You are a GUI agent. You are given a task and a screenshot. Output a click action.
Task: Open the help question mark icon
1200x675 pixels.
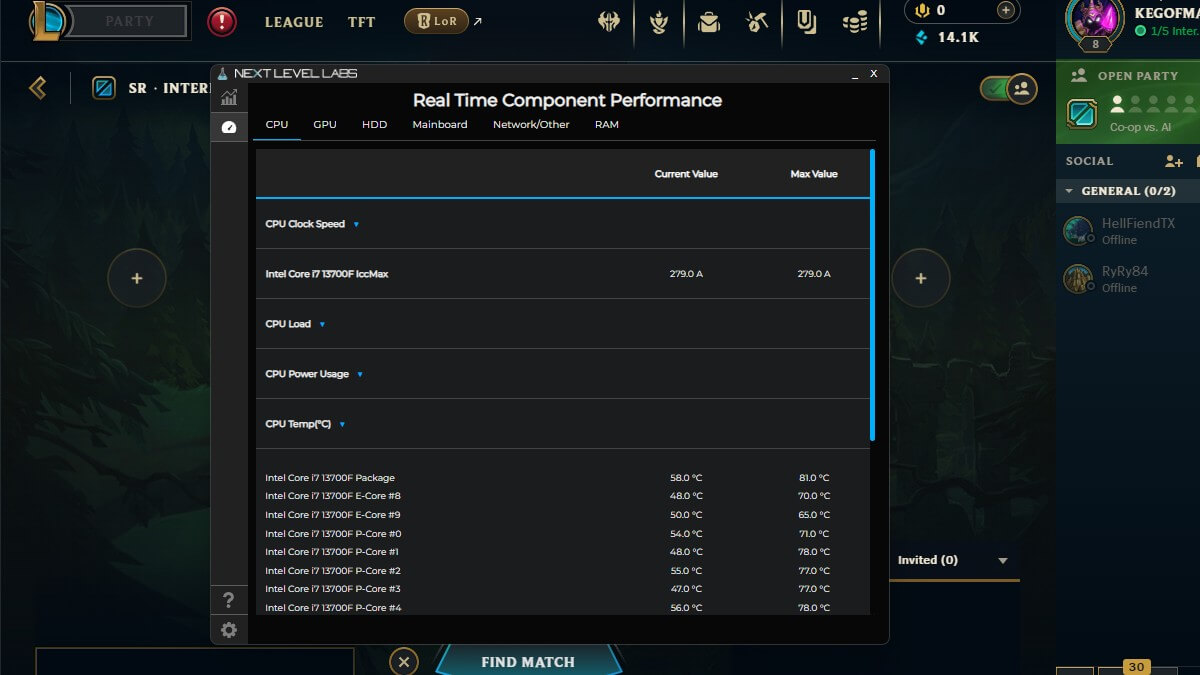229,599
